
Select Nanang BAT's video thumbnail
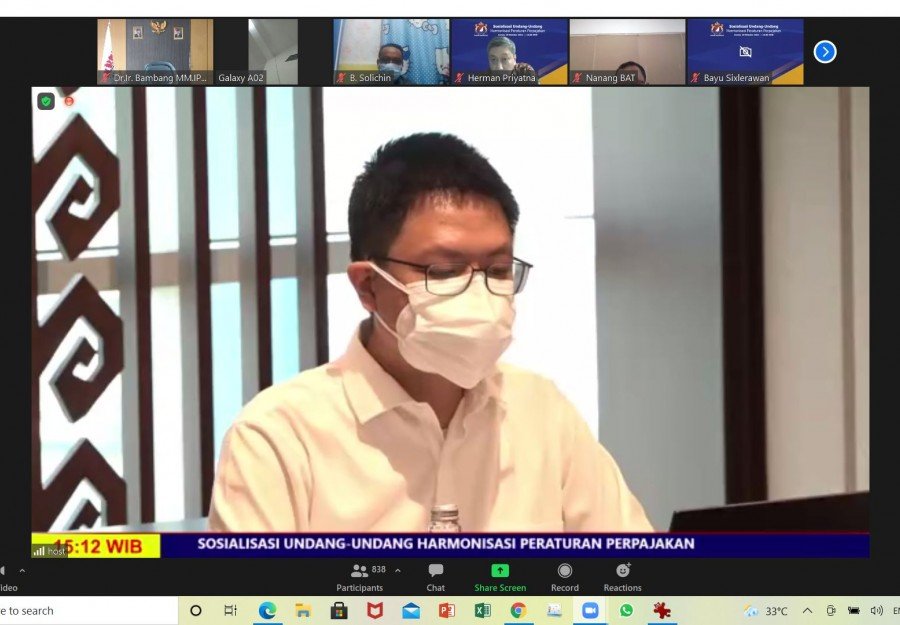pos(627,52)
